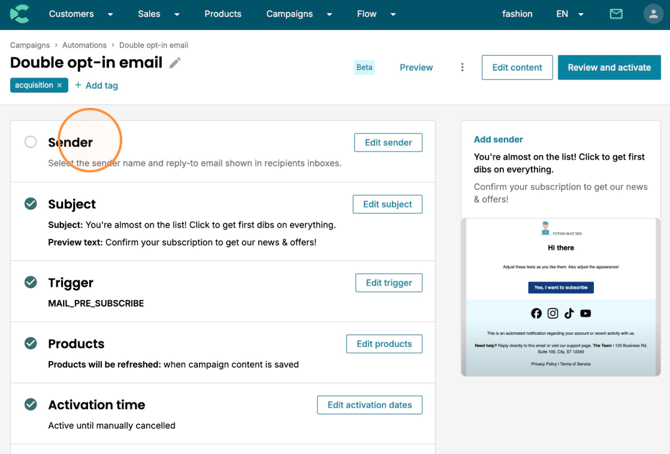Viewport: 670px width, 454px height.
Task: Click Review and activate
Action: pyautogui.click(x=609, y=68)
